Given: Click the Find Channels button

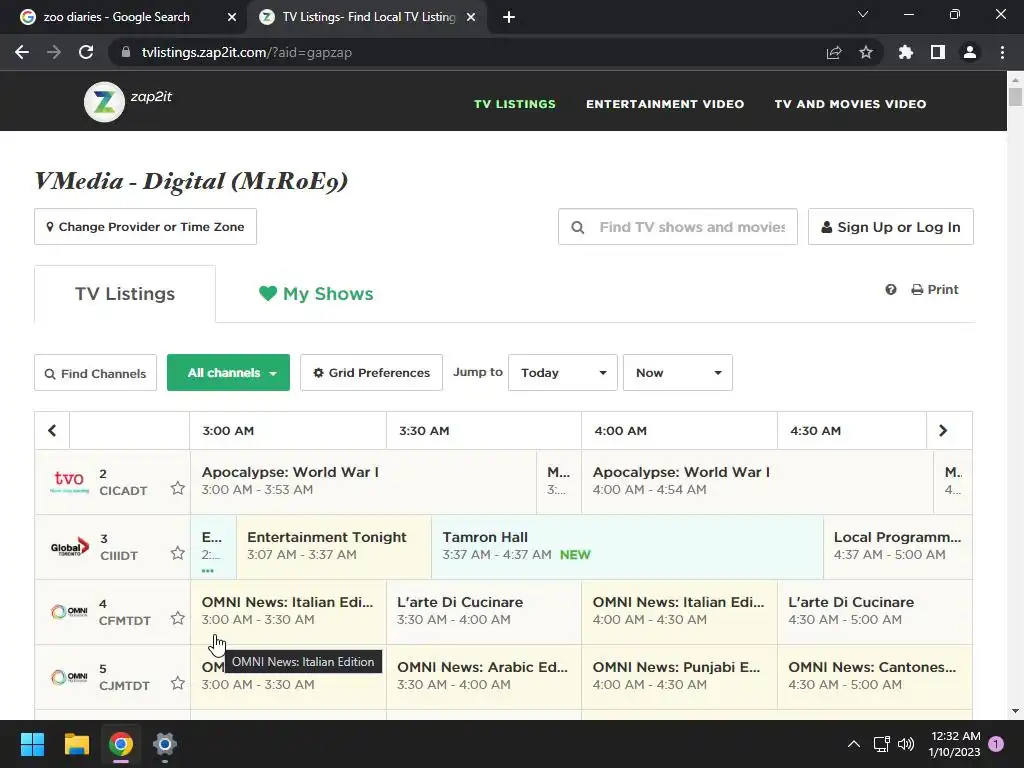Looking at the screenshot, I should [x=95, y=373].
